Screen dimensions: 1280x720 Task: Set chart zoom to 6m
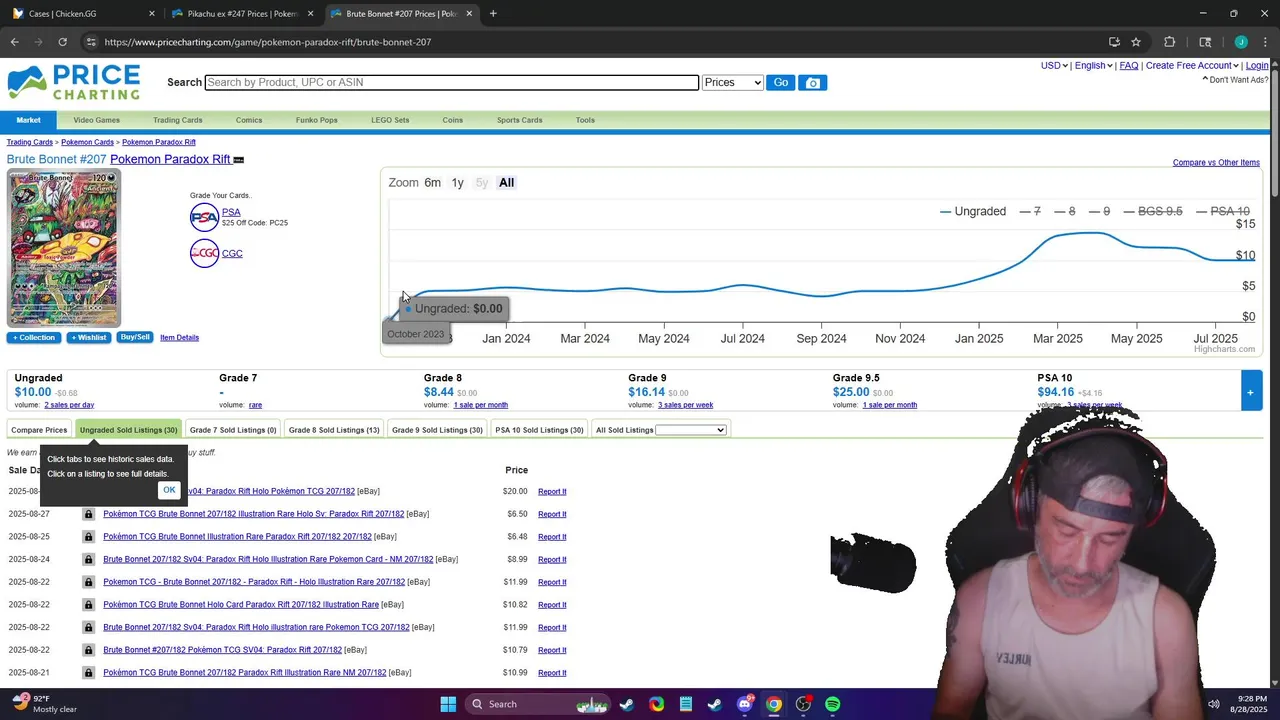(432, 183)
